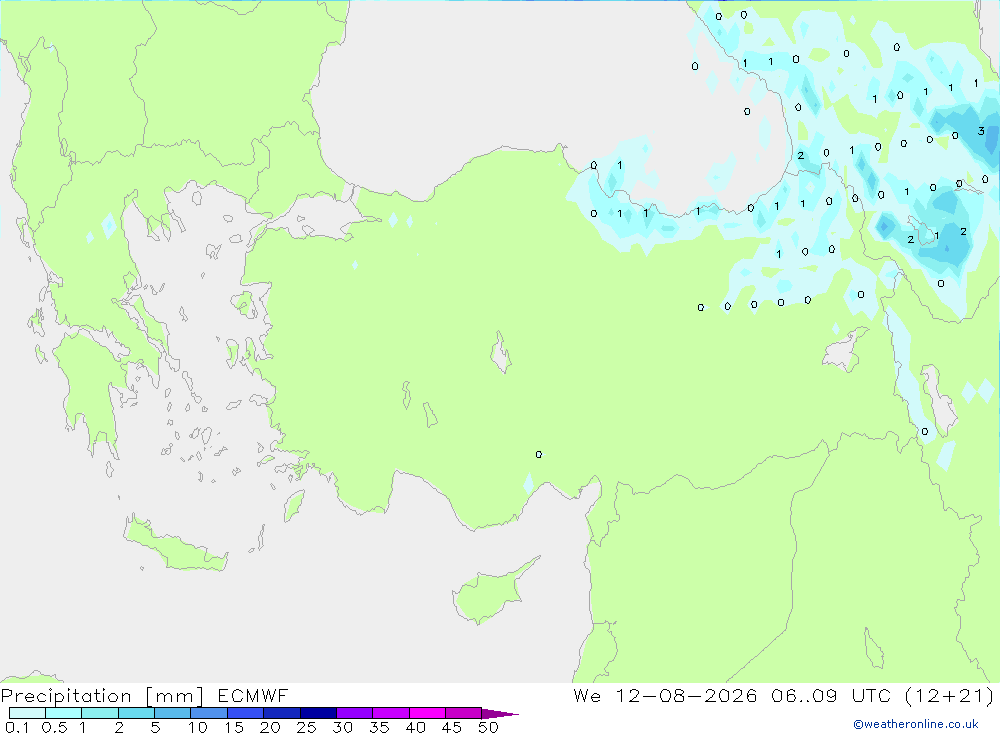Click the 0.5 legend scale label

pos(54,727)
